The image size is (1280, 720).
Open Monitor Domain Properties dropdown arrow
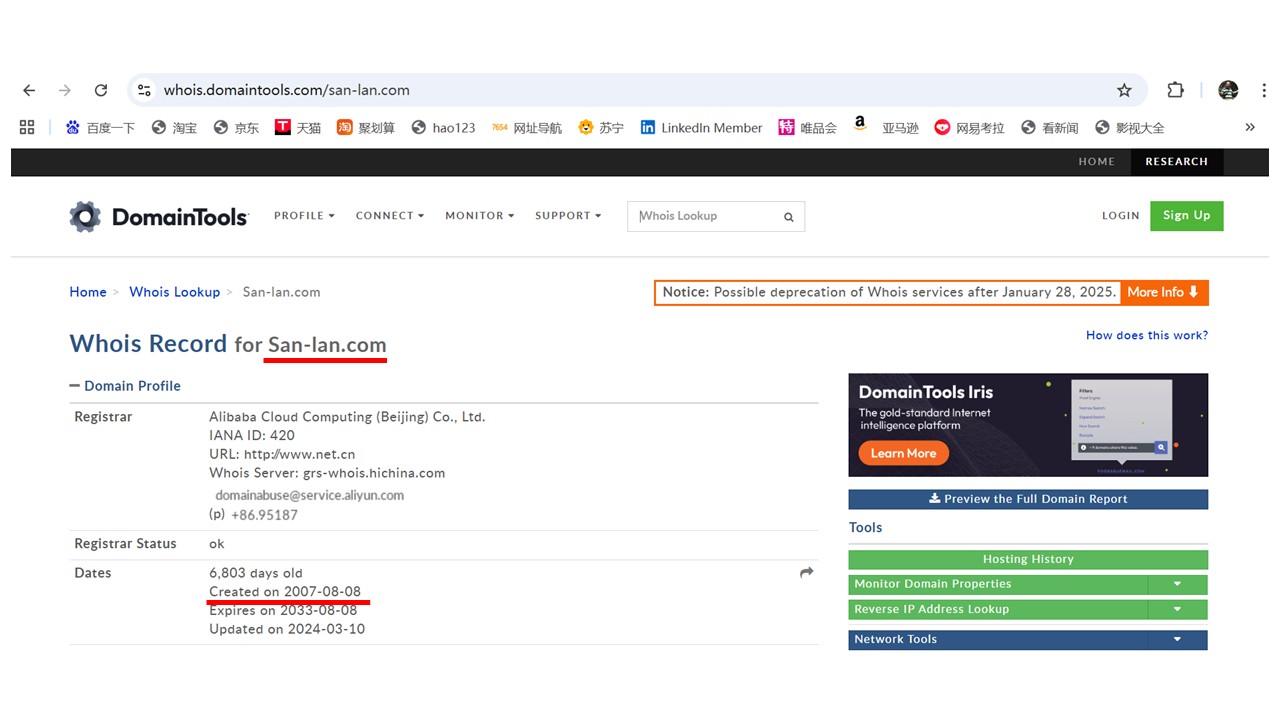click(1177, 584)
